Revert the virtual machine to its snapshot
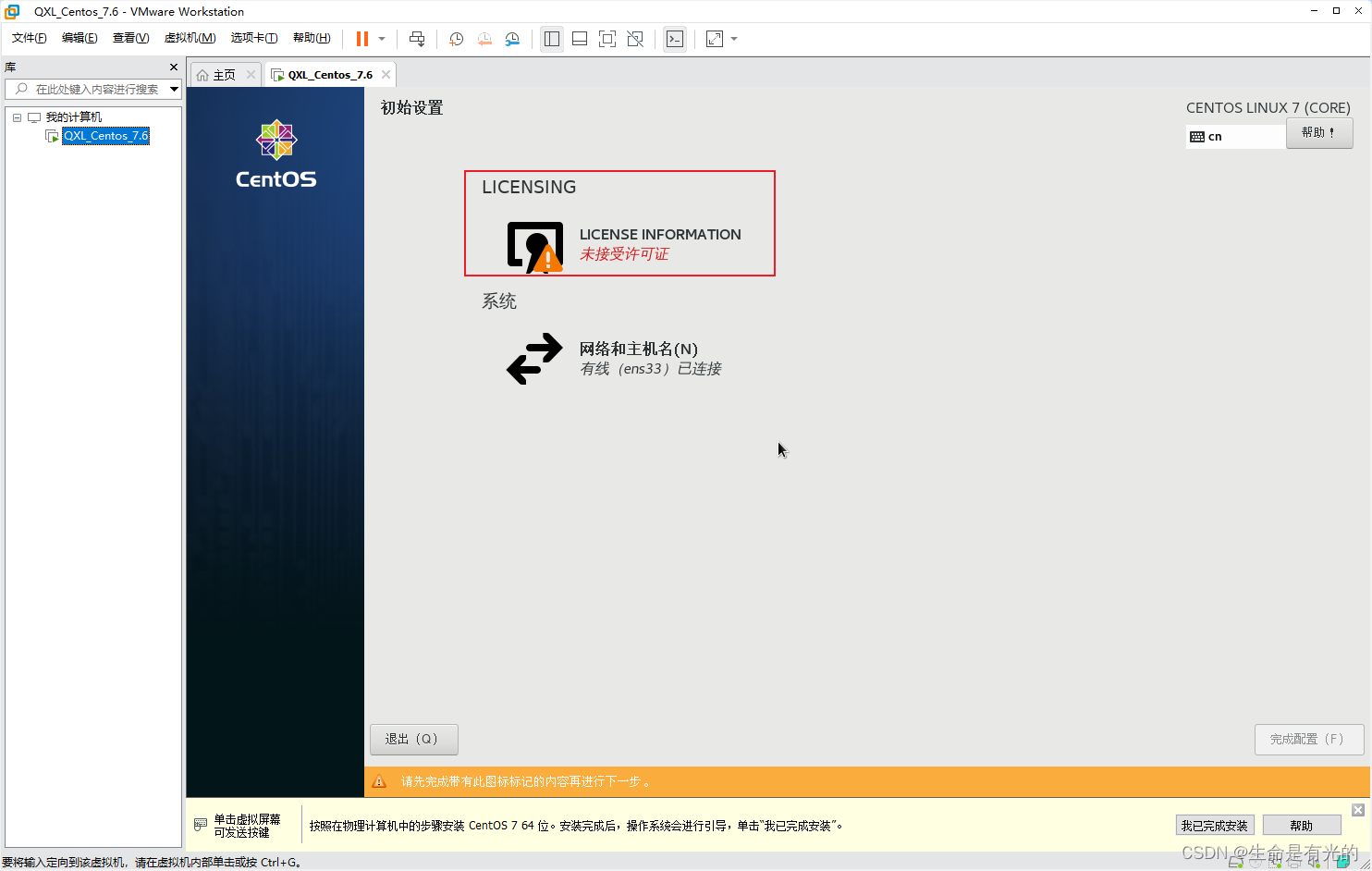The image size is (1372, 871). click(x=484, y=39)
